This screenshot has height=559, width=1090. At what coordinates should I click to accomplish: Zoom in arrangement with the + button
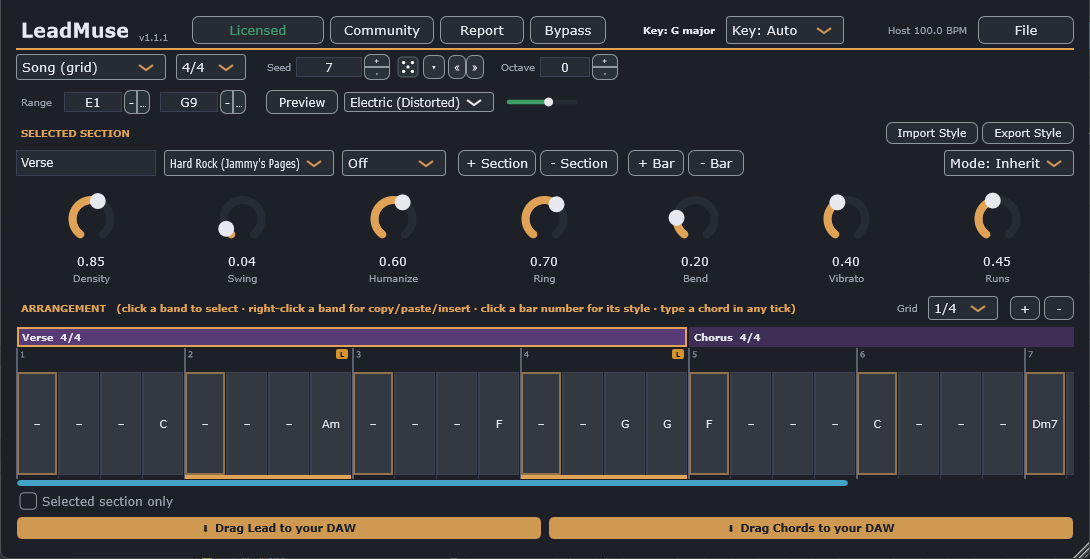click(1025, 308)
